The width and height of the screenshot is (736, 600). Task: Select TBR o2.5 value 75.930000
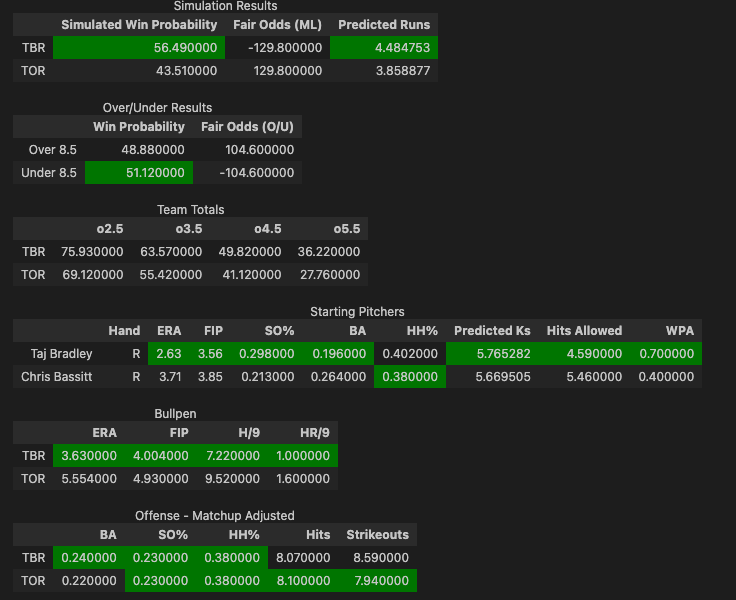pos(92,252)
